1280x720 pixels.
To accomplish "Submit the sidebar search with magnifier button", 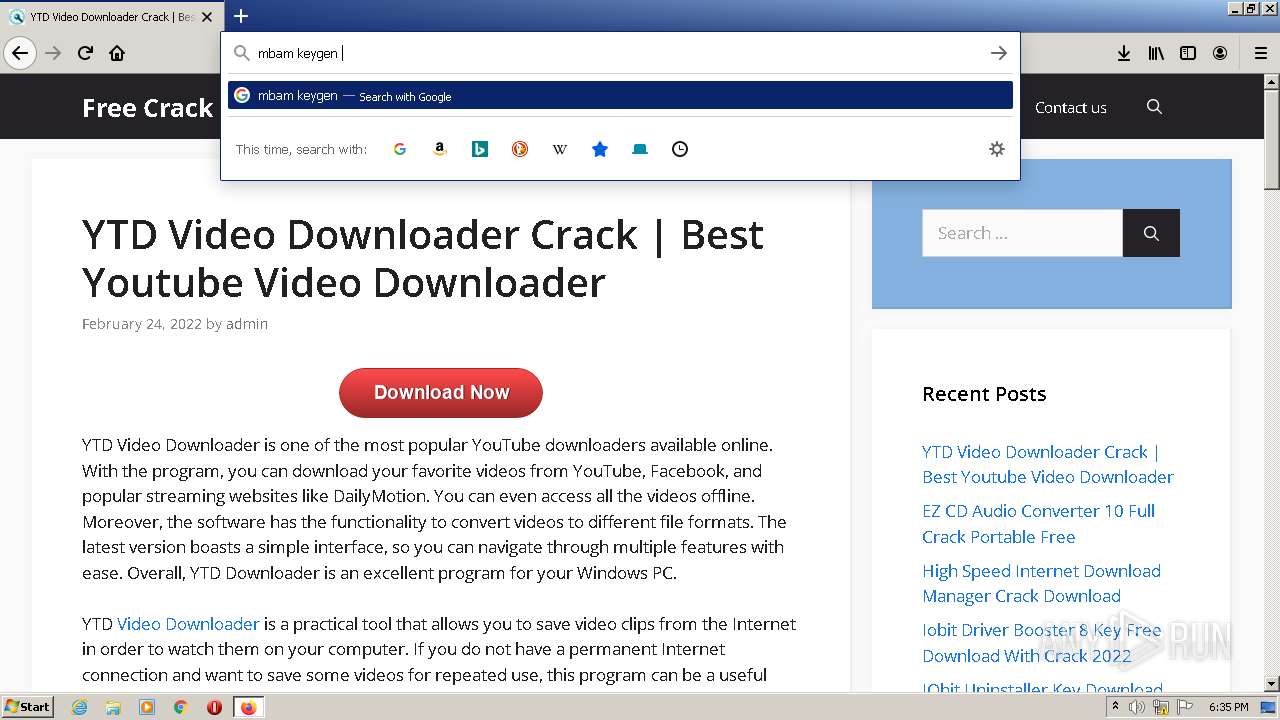I will click(1151, 233).
